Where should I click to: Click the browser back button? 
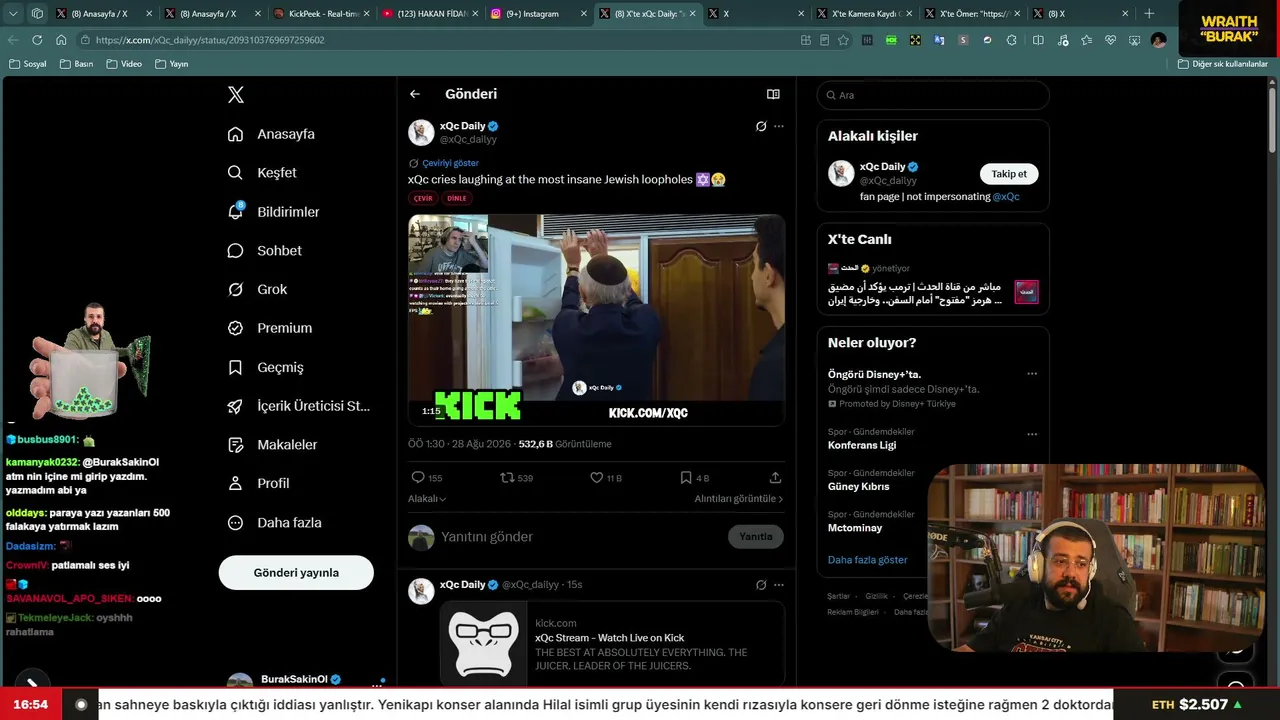pyautogui.click(x=13, y=40)
